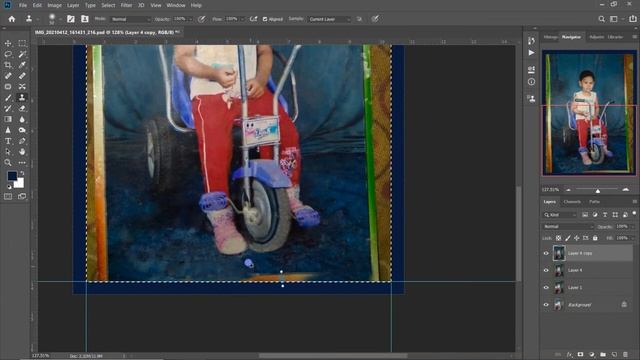Select the Move tool

(x=8, y=43)
